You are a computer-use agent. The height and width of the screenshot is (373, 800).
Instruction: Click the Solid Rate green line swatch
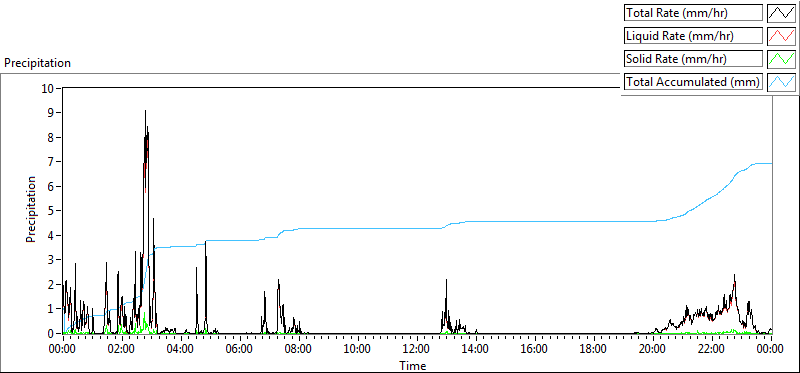point(781,59)
